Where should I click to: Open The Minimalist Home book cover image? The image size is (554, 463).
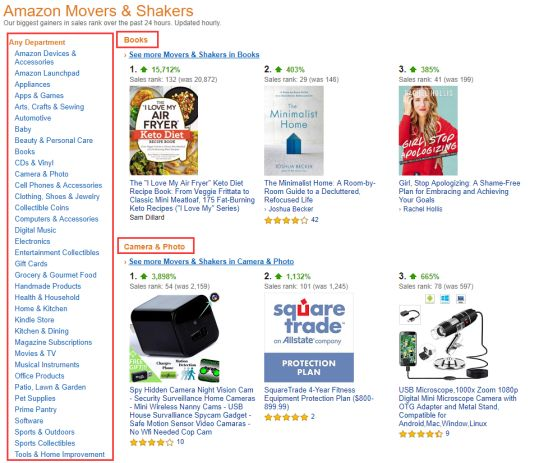pyautogui.click(x=294, y=131)
